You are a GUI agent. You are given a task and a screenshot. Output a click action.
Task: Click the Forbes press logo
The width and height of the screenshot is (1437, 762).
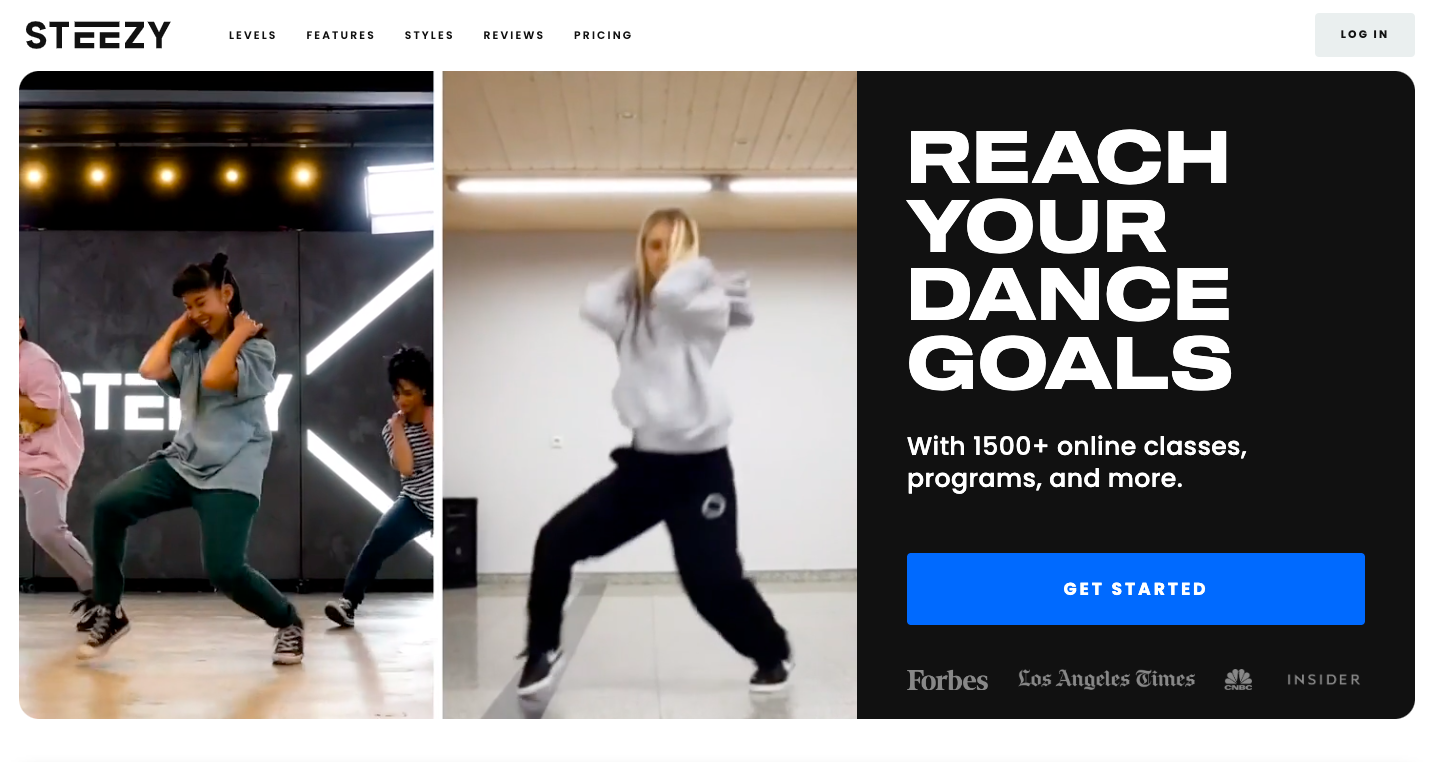coord(947,680)
